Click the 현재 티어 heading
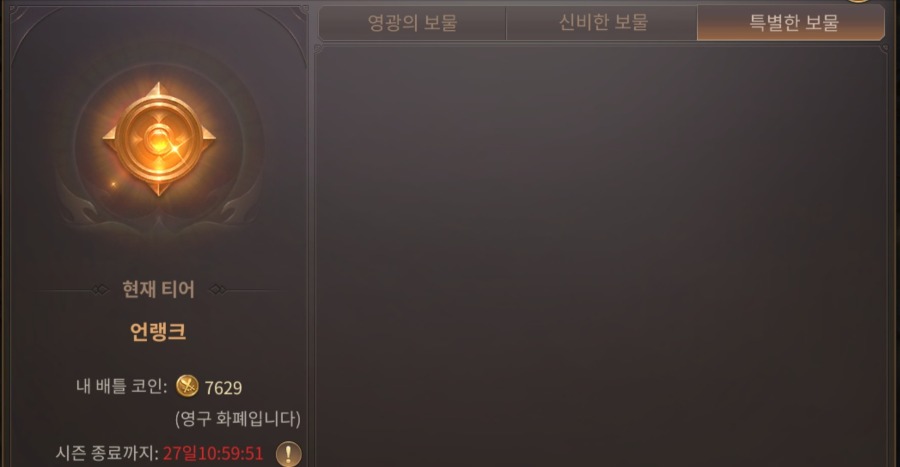900x467 pixels. (158, 289)
